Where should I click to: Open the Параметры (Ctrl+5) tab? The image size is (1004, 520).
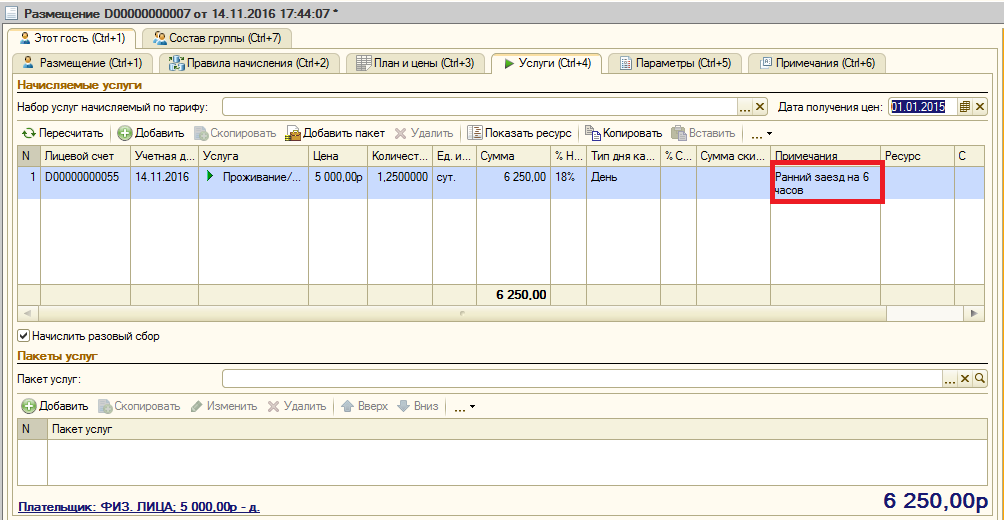pyautogui.click(x=675, y=63)
